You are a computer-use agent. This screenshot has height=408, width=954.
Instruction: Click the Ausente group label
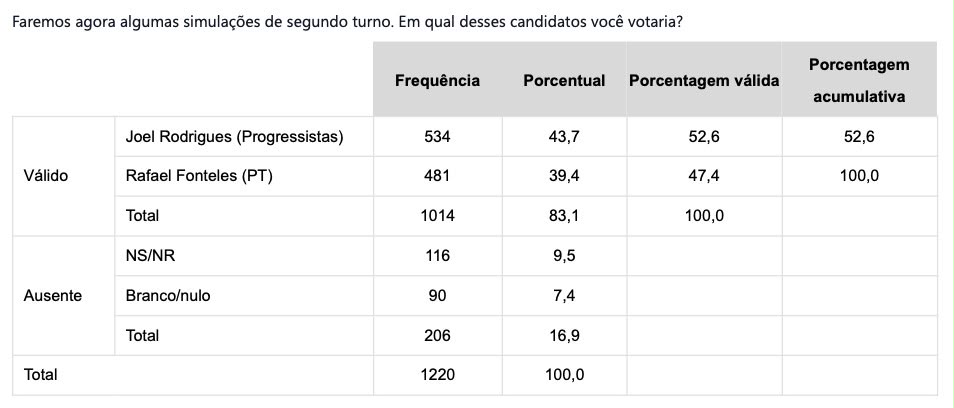tap(52, 296)
